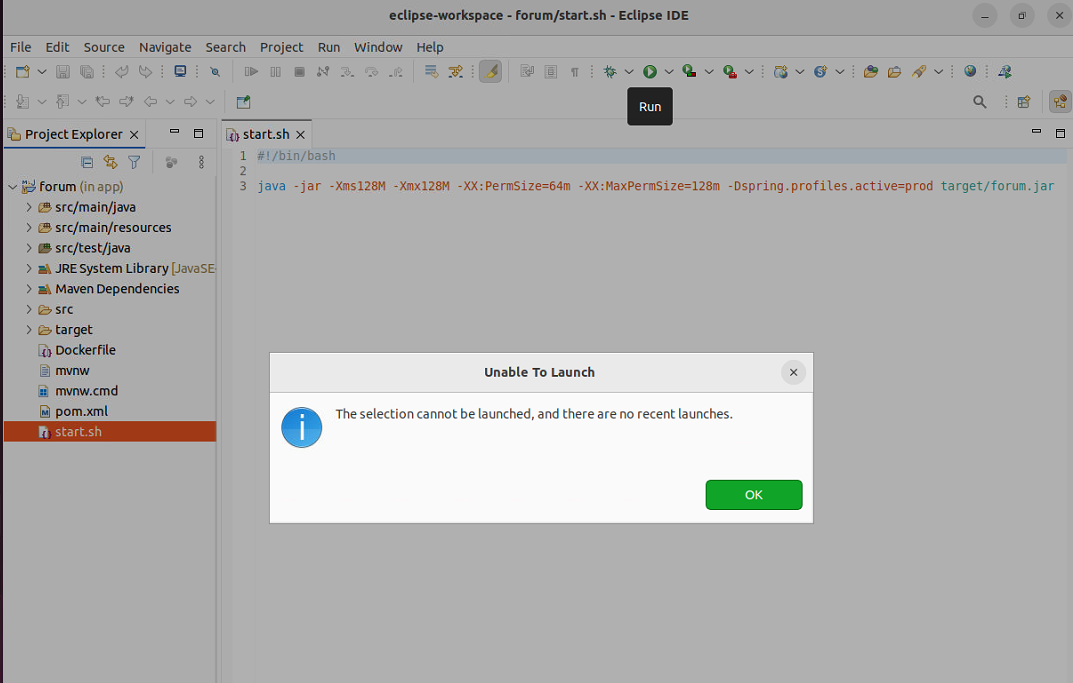
Task: Click the New wizard toolbar icon
Action: coord(23,71)
